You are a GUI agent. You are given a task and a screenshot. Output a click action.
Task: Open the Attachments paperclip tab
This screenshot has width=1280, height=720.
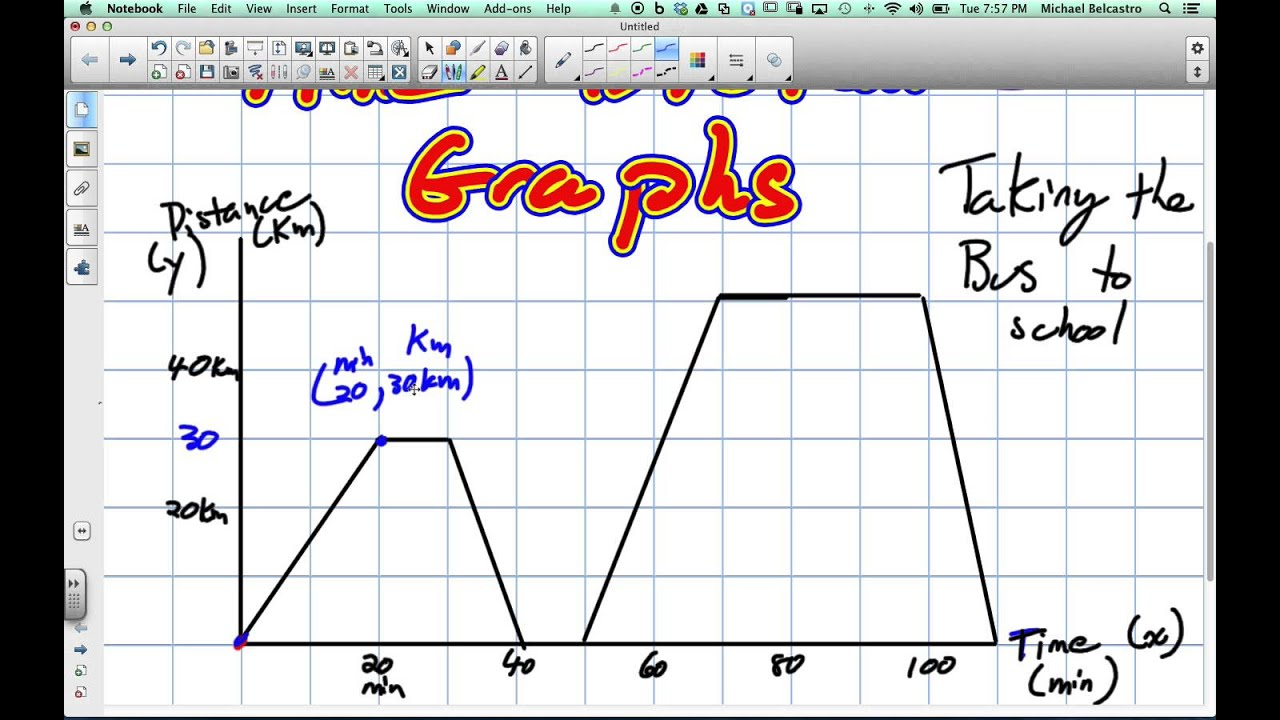82,188
